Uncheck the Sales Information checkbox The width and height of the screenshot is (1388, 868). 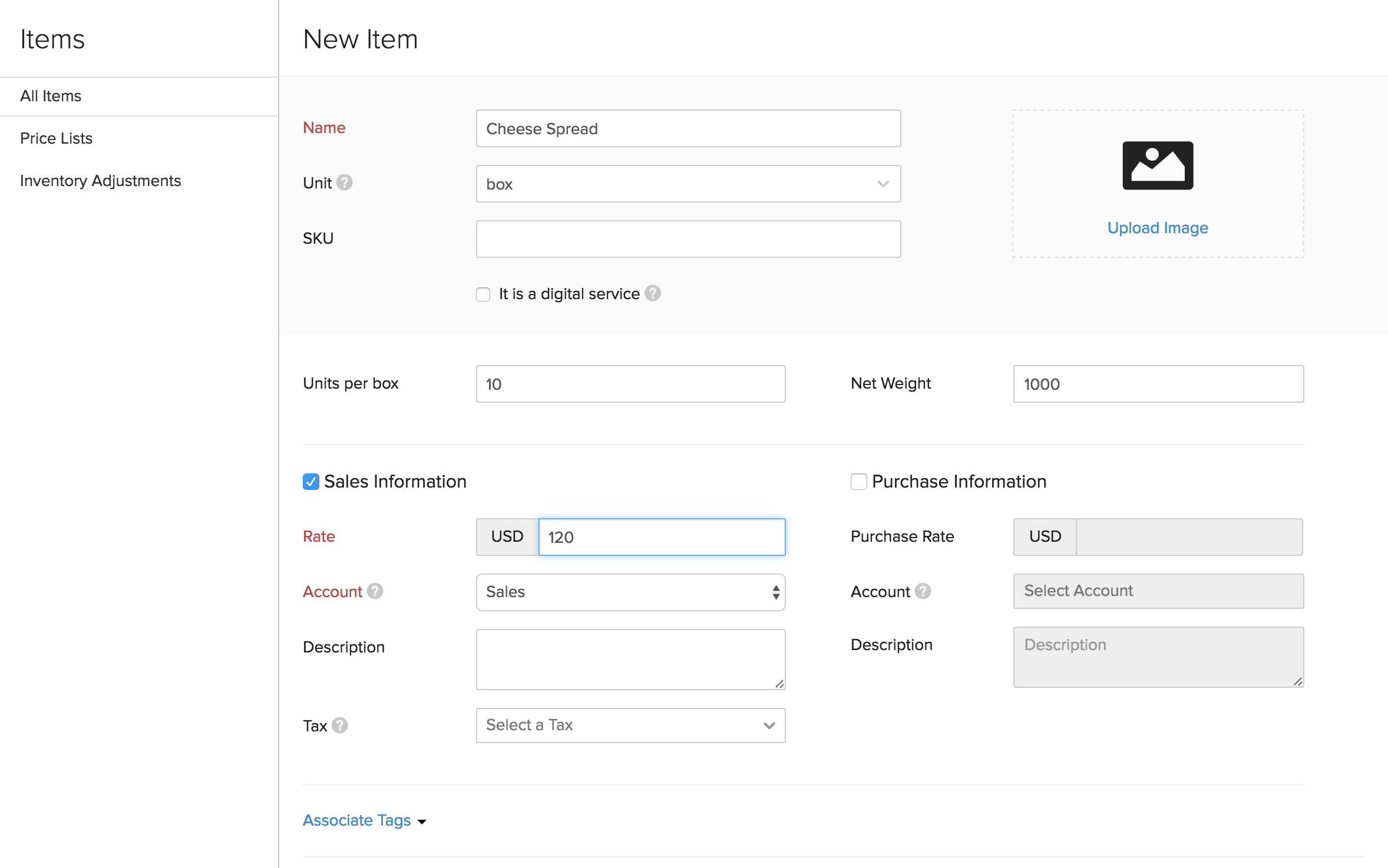311,482
